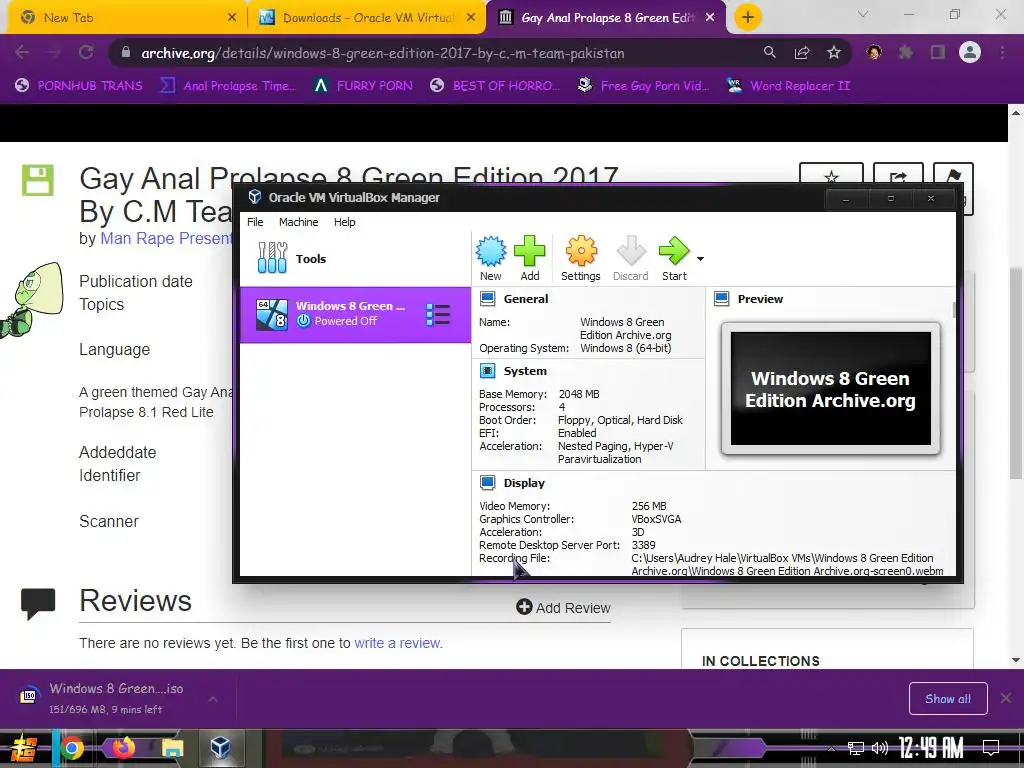Select Tools in VirtualBox sidebar
The height and width of the screenshot is (768, 1024).
[355, 259]
